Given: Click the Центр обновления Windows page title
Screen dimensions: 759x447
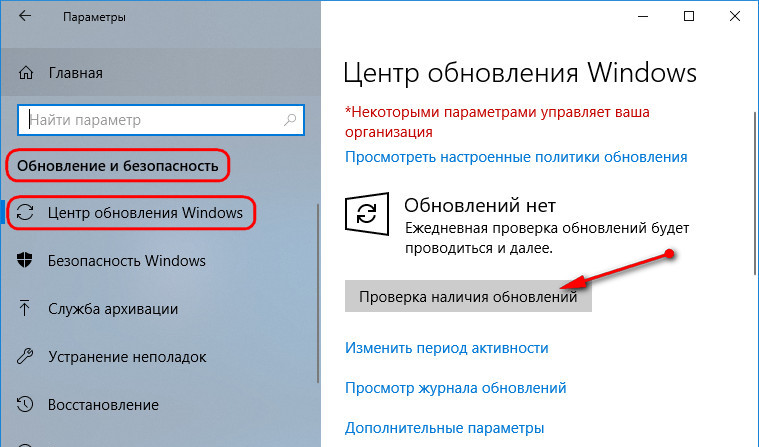Looking at the screenshot, I should coord(520,73).
